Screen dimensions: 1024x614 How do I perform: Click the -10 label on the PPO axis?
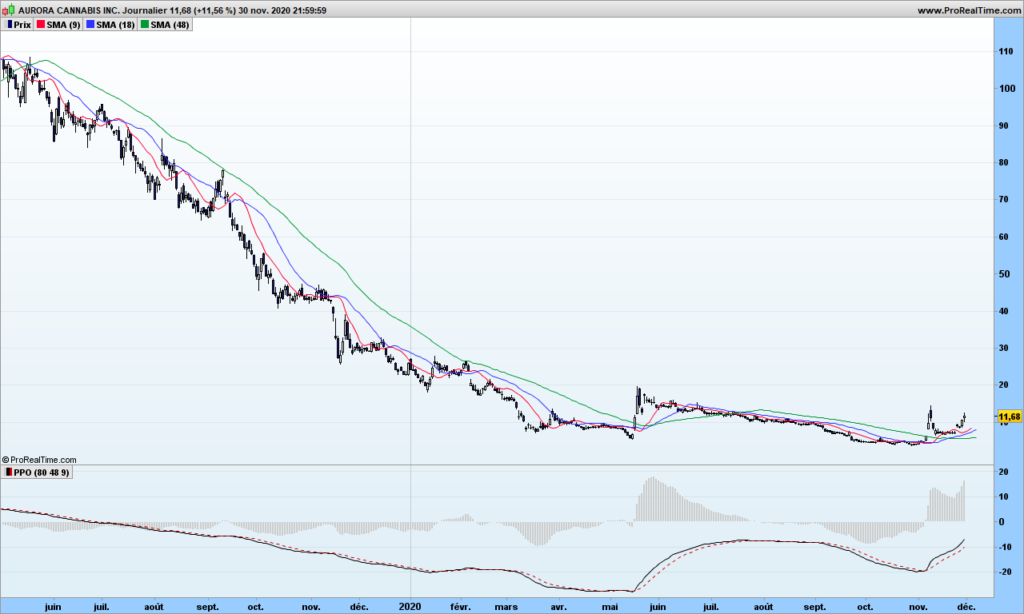point(1004,547)
